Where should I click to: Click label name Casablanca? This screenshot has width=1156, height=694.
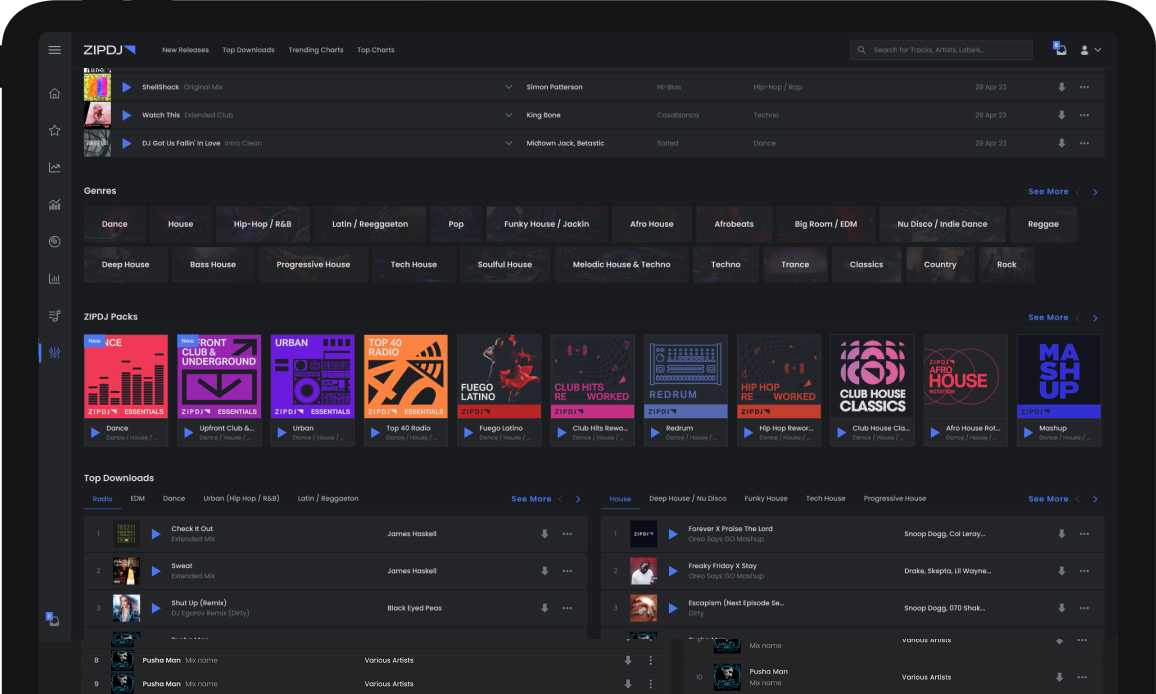[678, 115]
